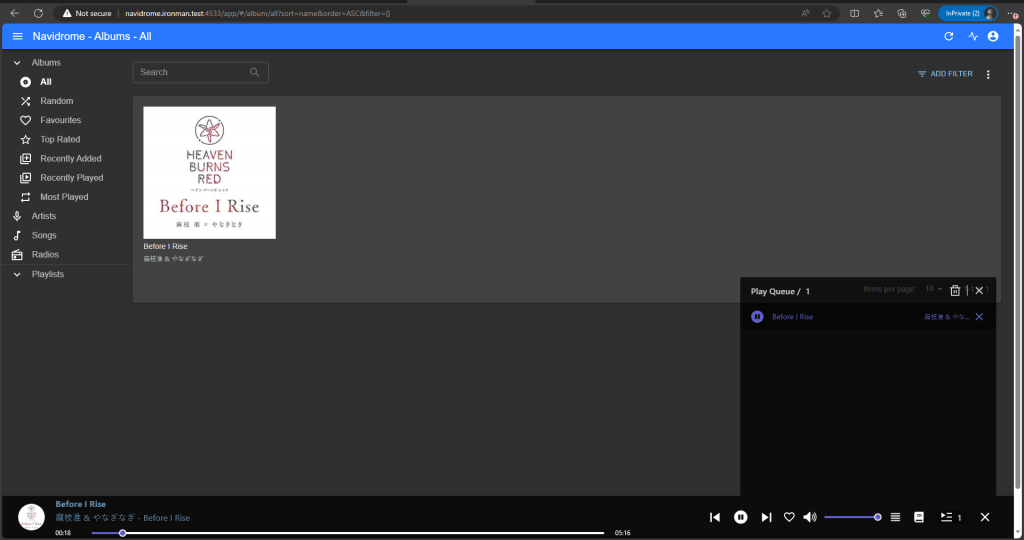Open the browser essentials heart icon

pos(925,13)
